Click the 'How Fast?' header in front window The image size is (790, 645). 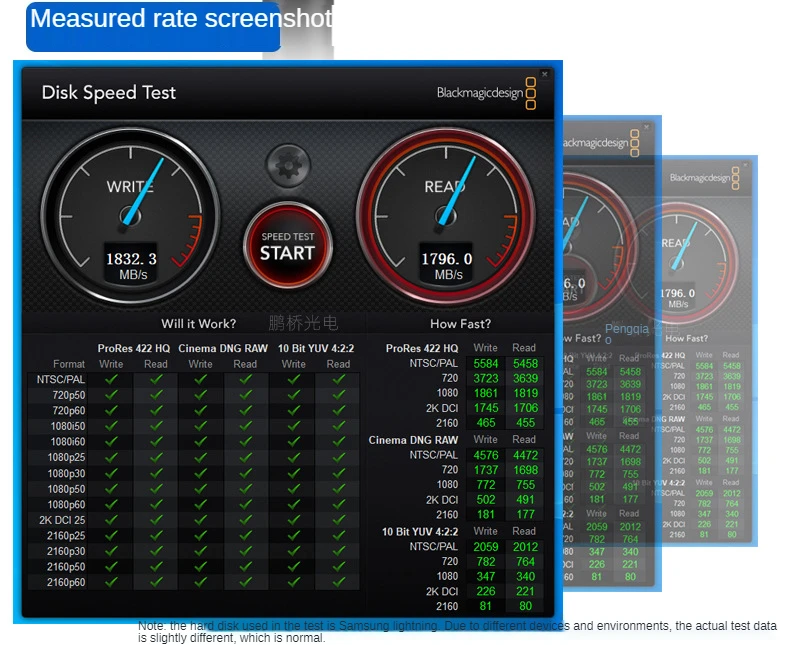click(x=460, y=323)
